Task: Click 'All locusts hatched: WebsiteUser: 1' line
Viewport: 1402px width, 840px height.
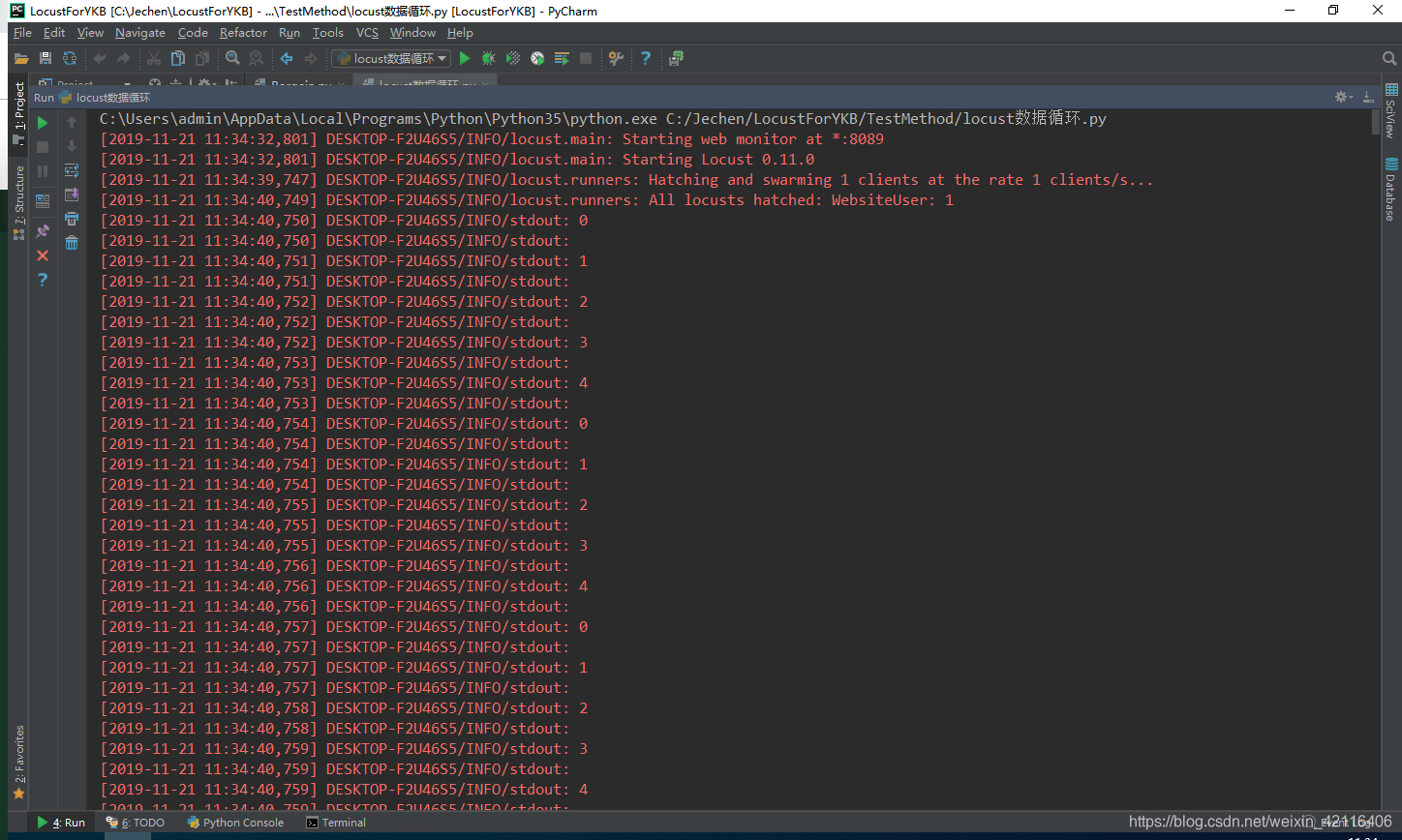Action: point(527,200)
